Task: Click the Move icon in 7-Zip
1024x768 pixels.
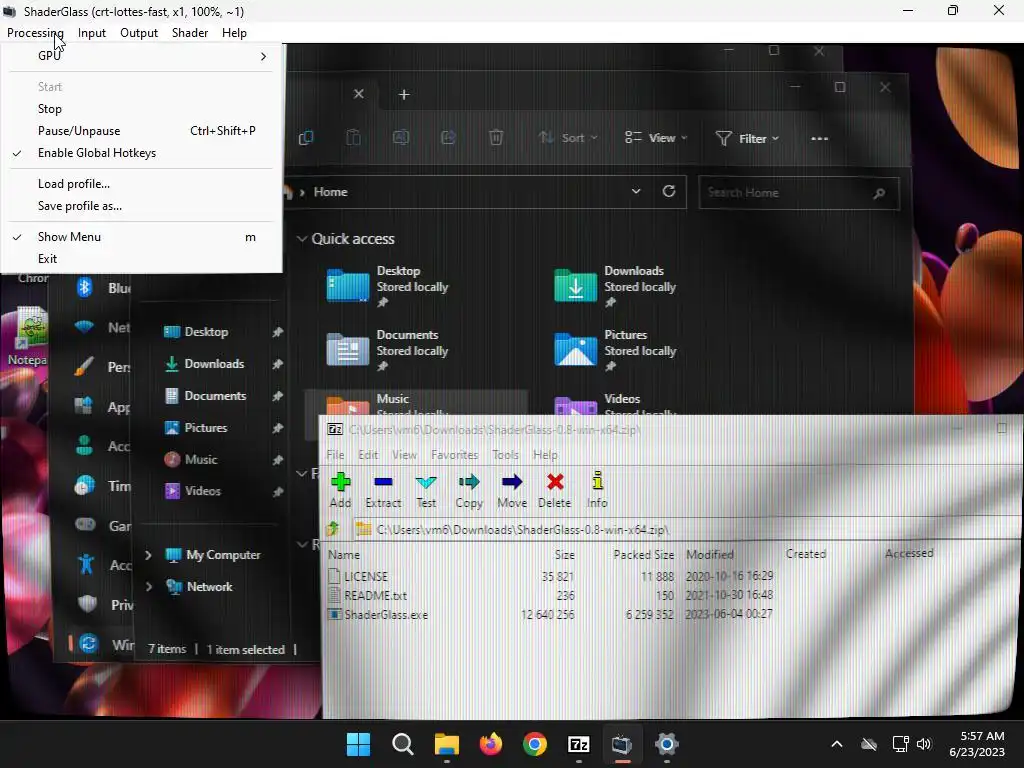Action: 512,490
